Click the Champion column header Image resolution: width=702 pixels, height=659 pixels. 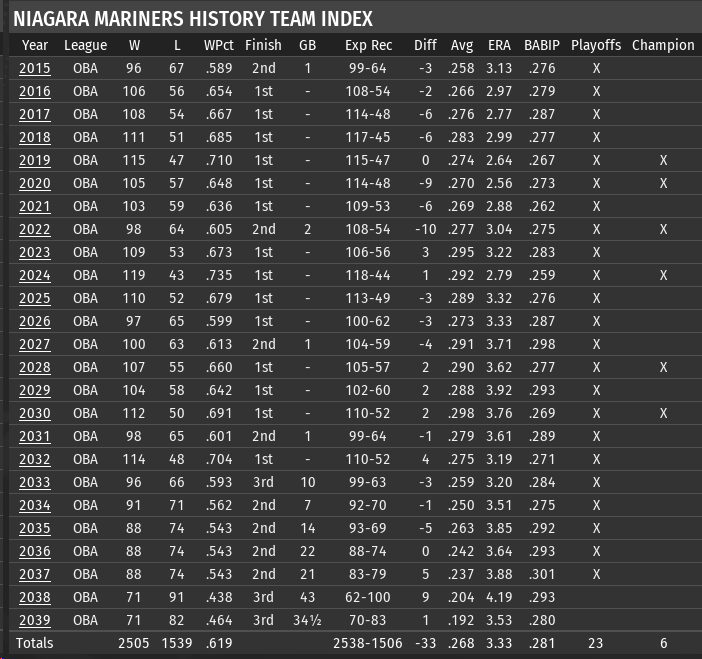coord(663,45)
